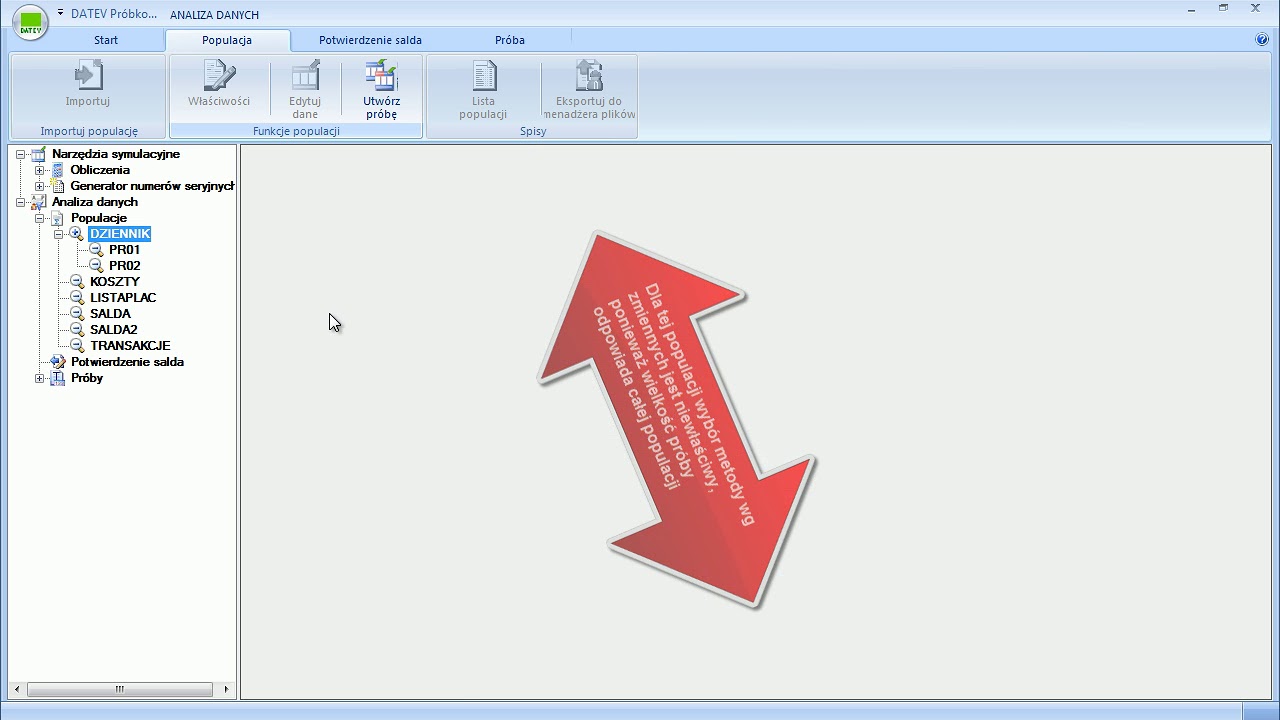Viewport: 1280px width, 720px height.
Task: Click the LISTAPLAC magnifier icon
Action: (x=77, y=298)
